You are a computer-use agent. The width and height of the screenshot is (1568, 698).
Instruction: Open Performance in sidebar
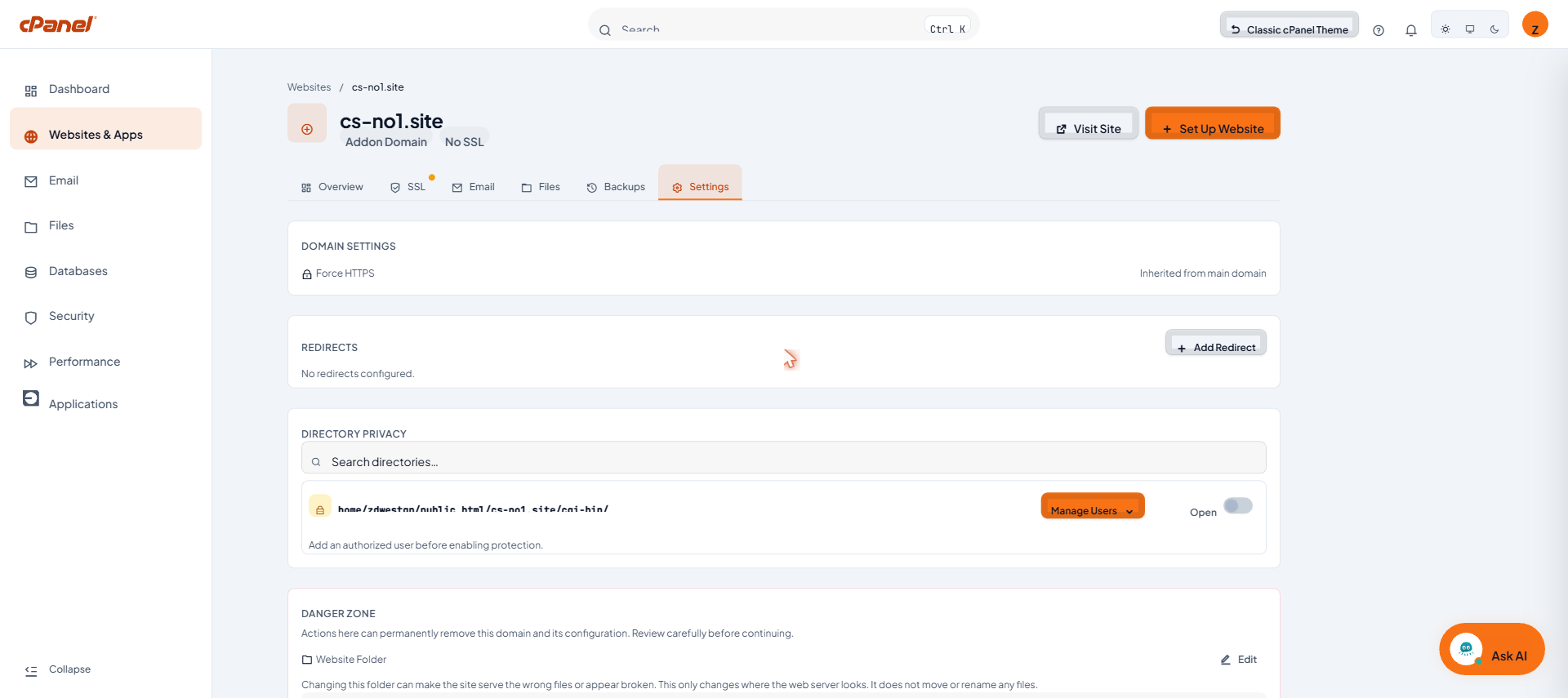pyautogui.click(x=105, y=362)
